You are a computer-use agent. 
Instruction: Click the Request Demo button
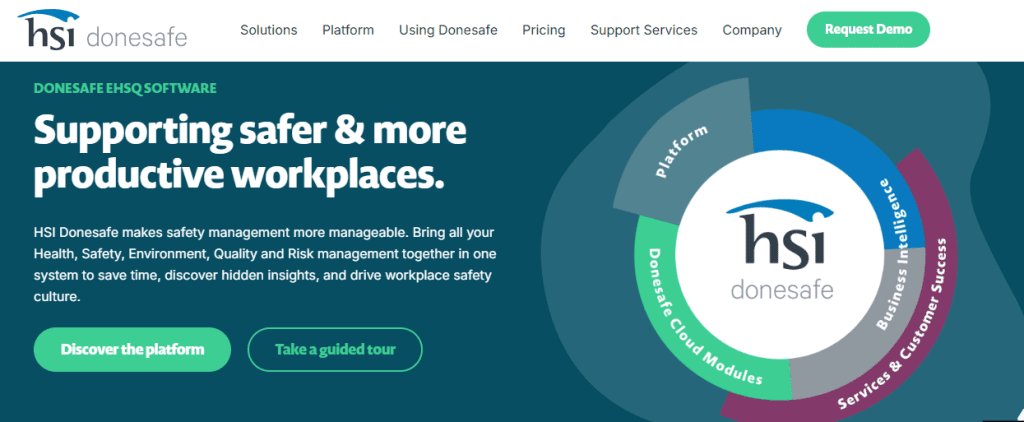(868, 29)
